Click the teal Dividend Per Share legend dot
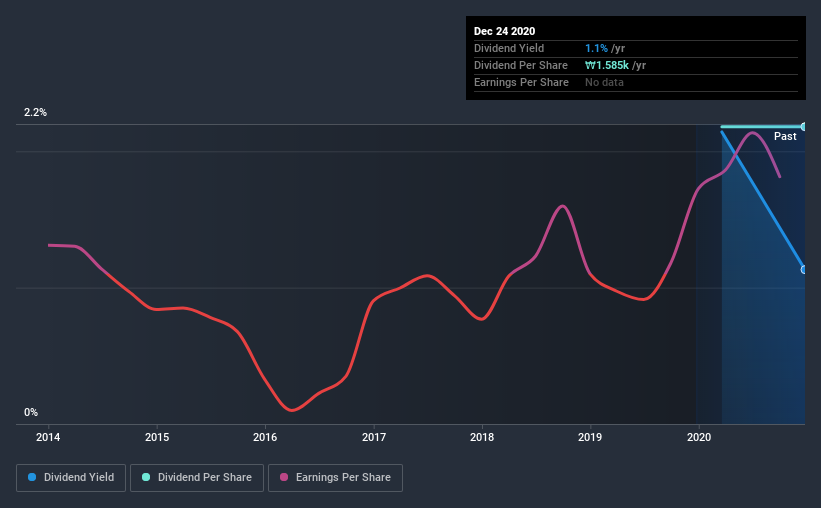821x508 pixels. tap(146, 477)
